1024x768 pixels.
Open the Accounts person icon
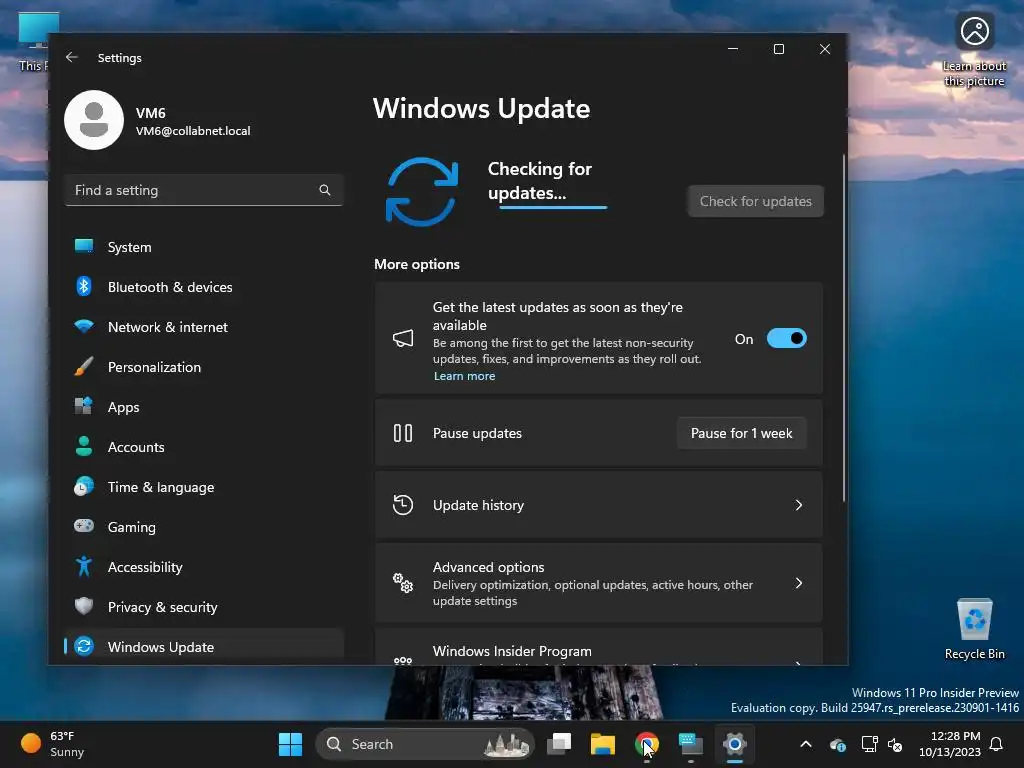84,446
